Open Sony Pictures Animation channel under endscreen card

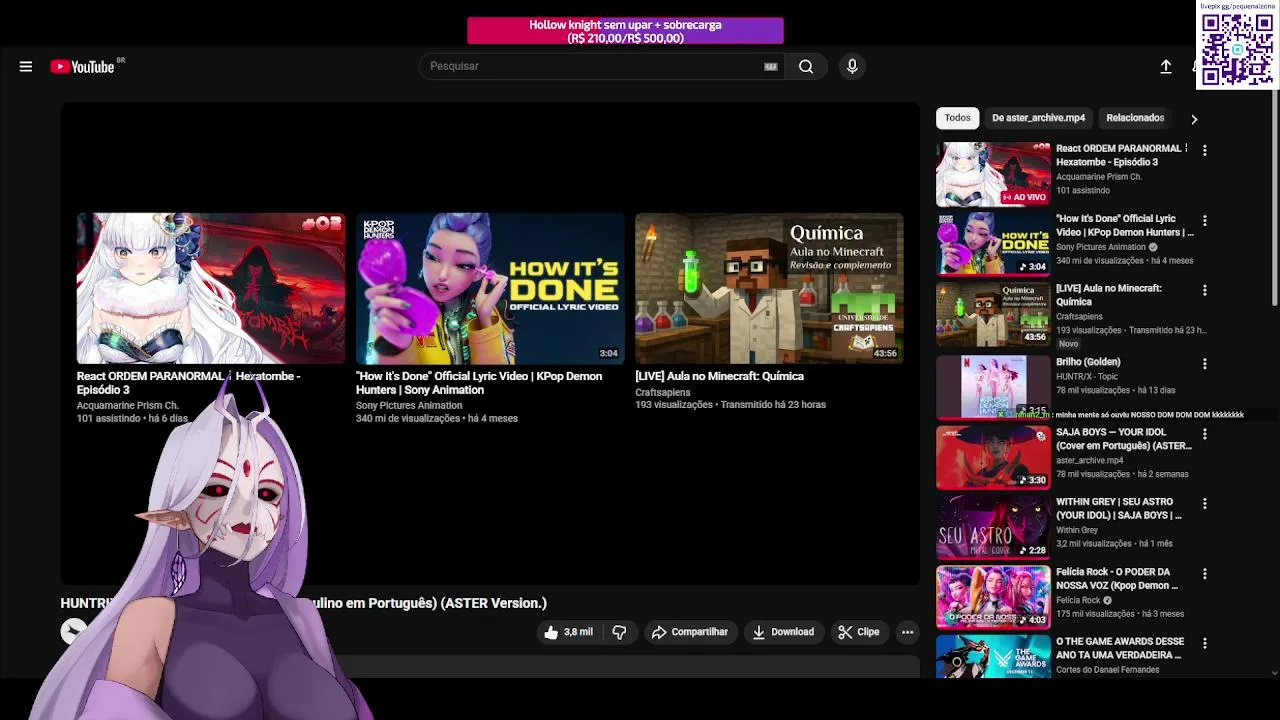tap(409, 406)
